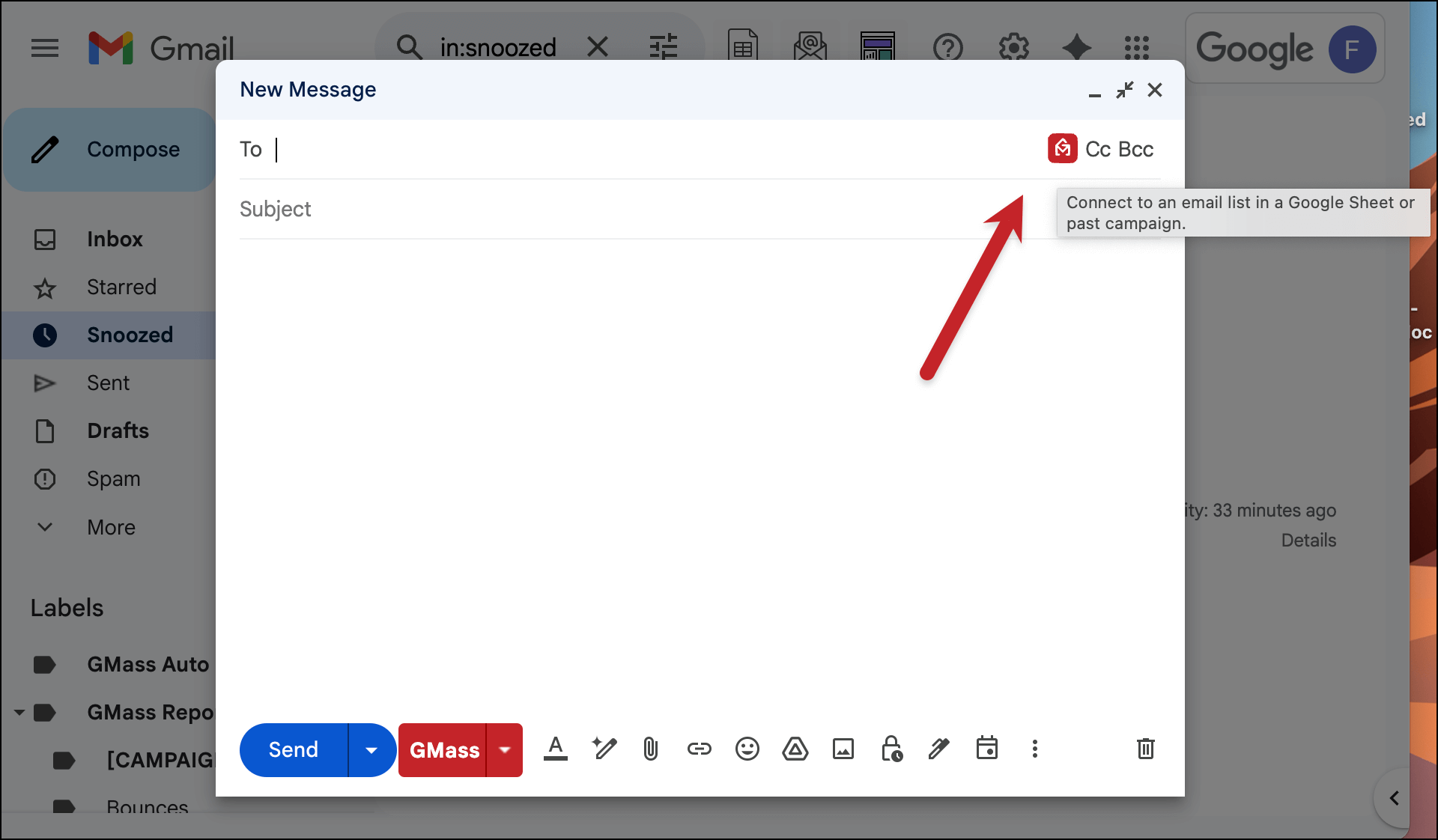Image resolution: width=1438 pixels, height=840 pixels.
Task: Click the search magnifier icon
Action: (x=409, y=47)
